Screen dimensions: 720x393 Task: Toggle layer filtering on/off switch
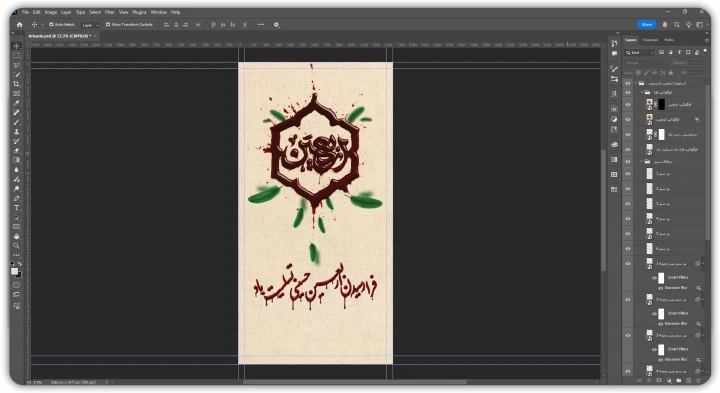coord(705,51)
